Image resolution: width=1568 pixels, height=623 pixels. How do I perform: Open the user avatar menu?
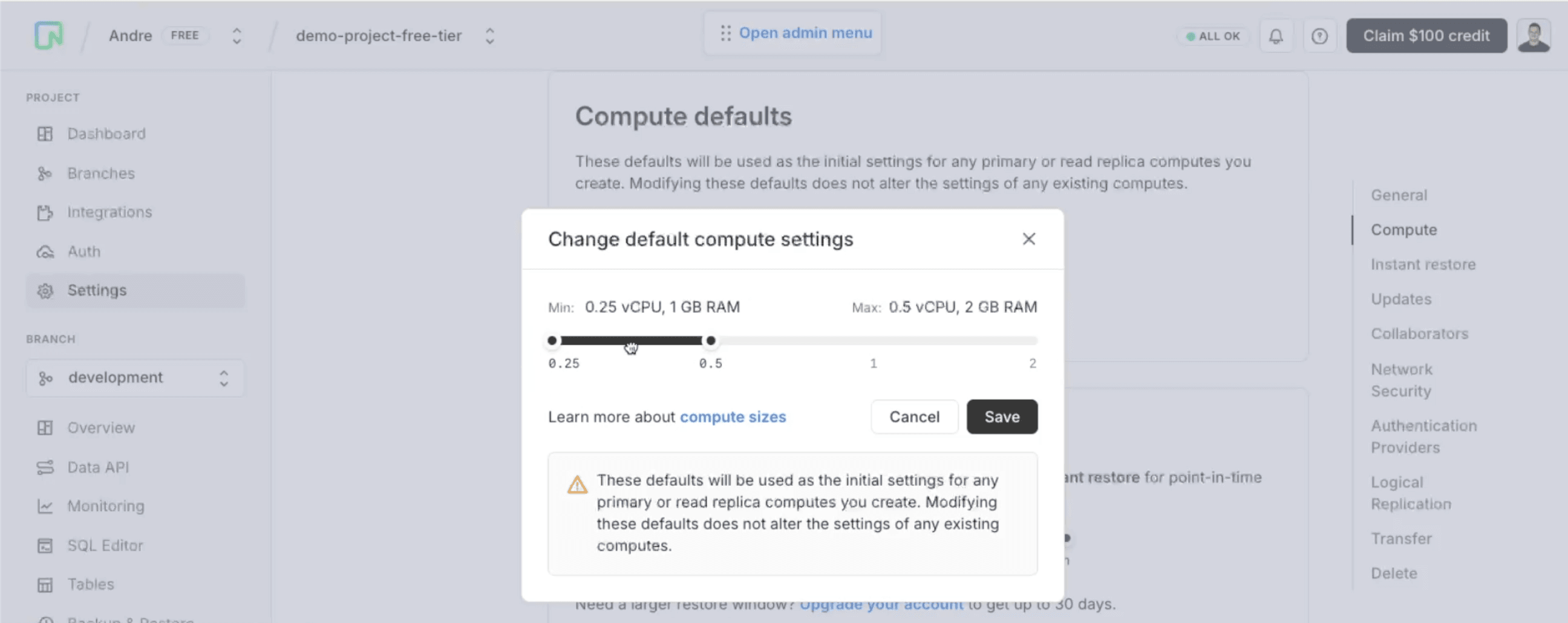1534,36
